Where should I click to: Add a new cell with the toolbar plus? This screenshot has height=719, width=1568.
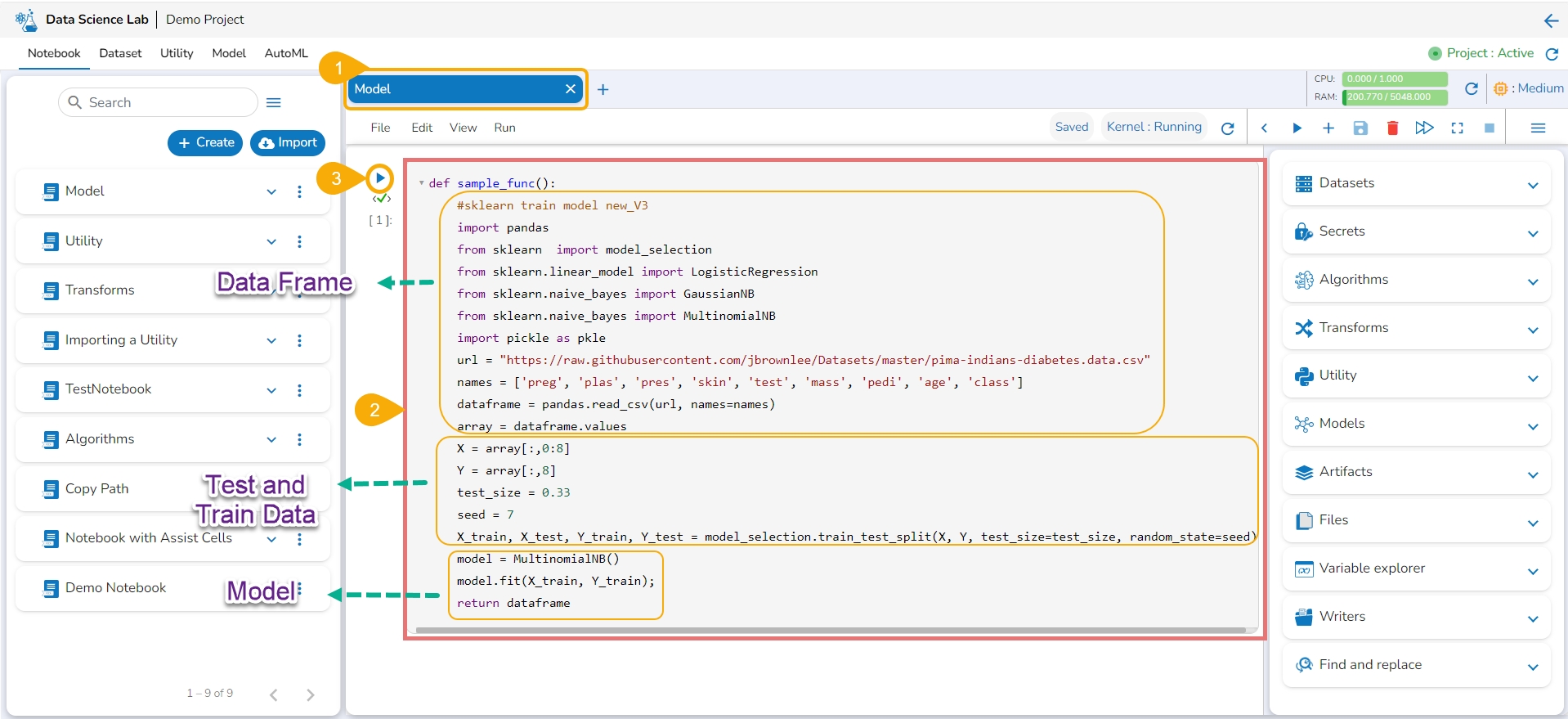1328,128
